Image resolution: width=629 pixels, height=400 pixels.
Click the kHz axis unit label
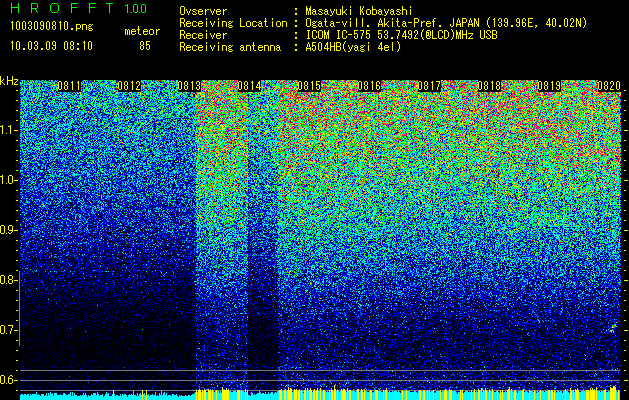[9, 81]
